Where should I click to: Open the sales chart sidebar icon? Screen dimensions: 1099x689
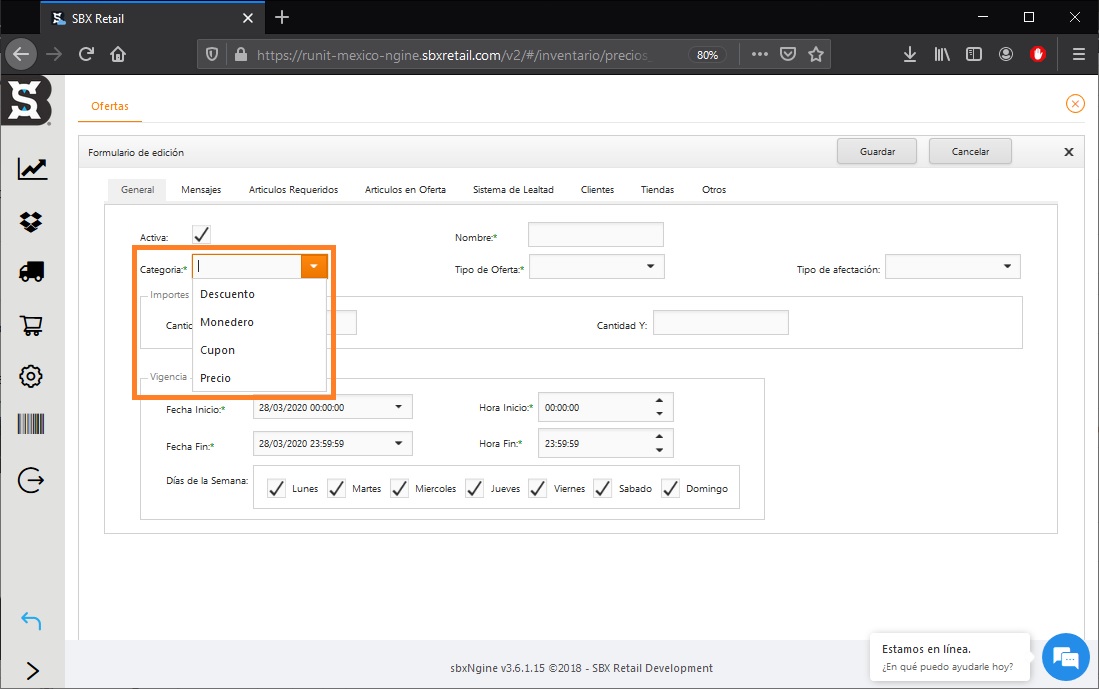(x=32, y=168)
